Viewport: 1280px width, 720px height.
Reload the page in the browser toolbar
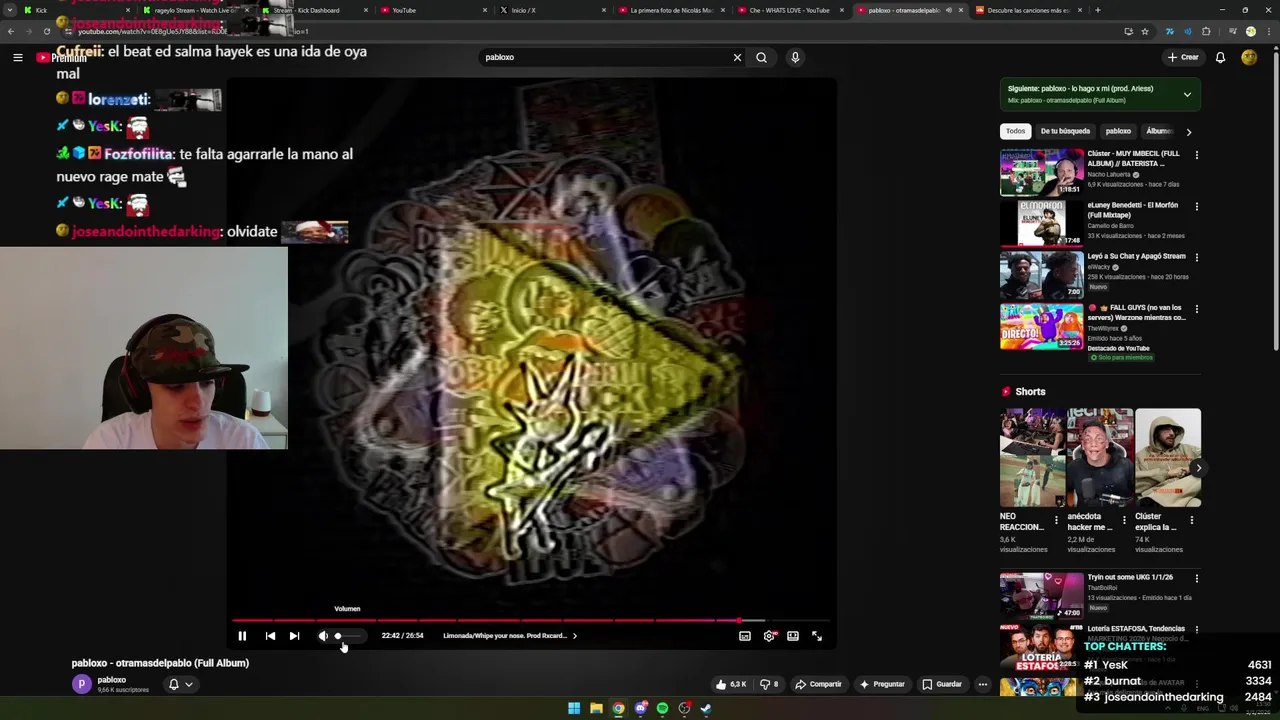pos(46,31)
